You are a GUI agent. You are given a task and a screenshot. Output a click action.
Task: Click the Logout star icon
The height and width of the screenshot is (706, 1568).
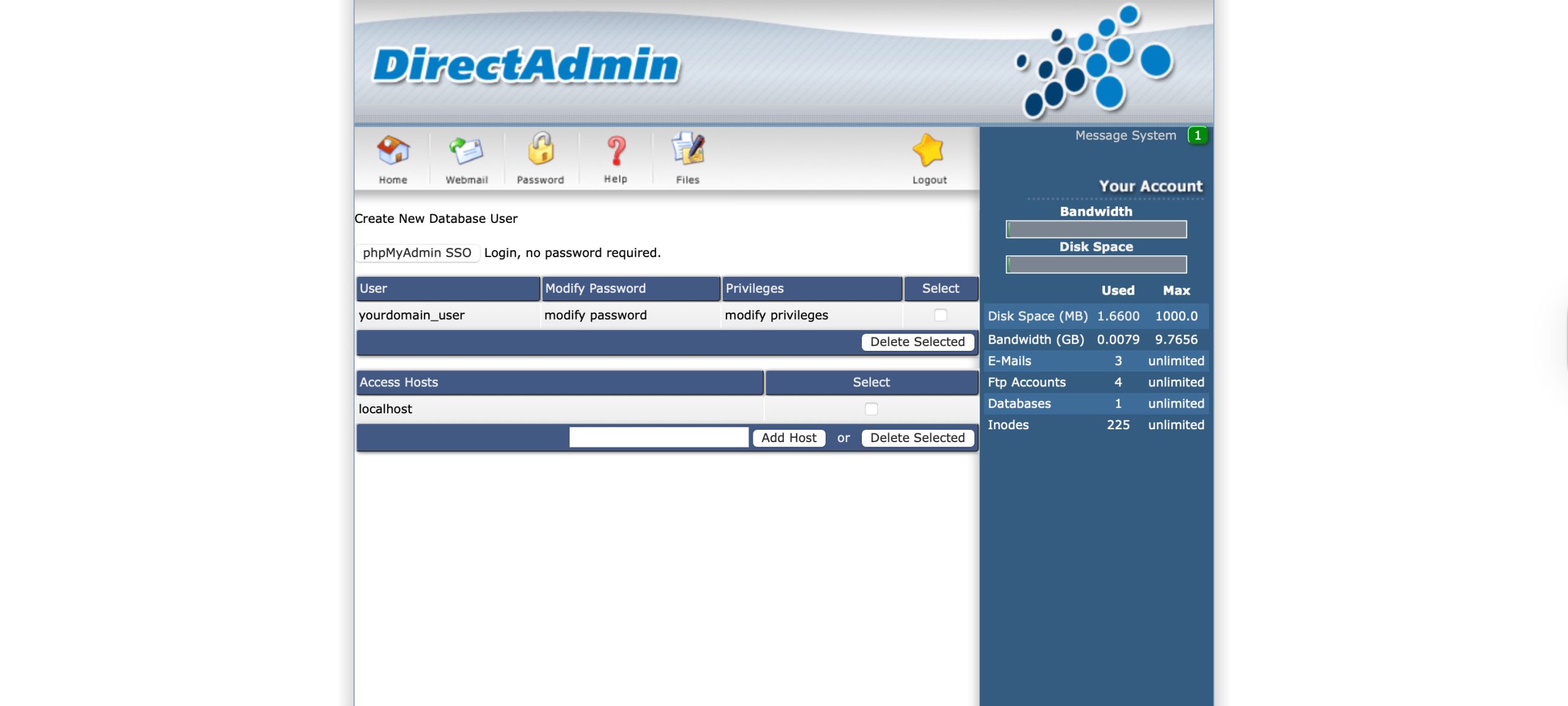(929, 151)
